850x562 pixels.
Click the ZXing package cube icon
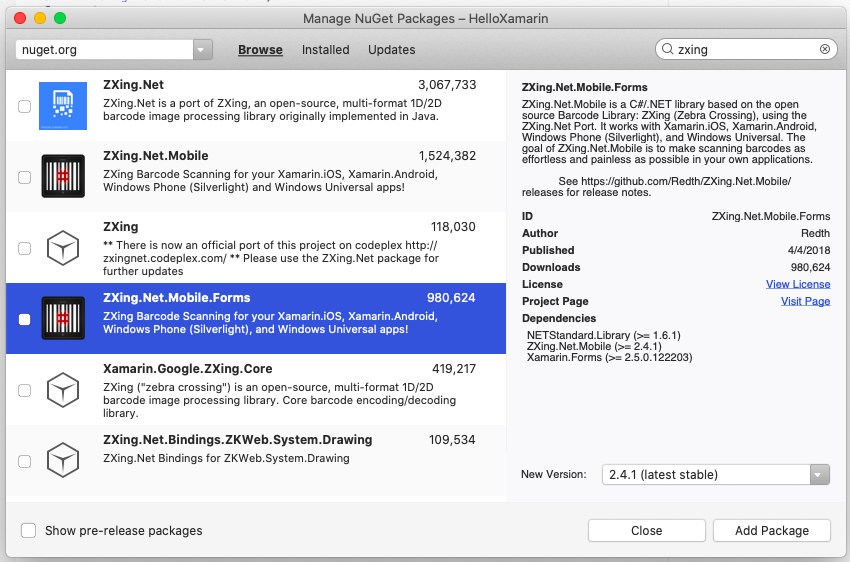click(x=63, y=248)
